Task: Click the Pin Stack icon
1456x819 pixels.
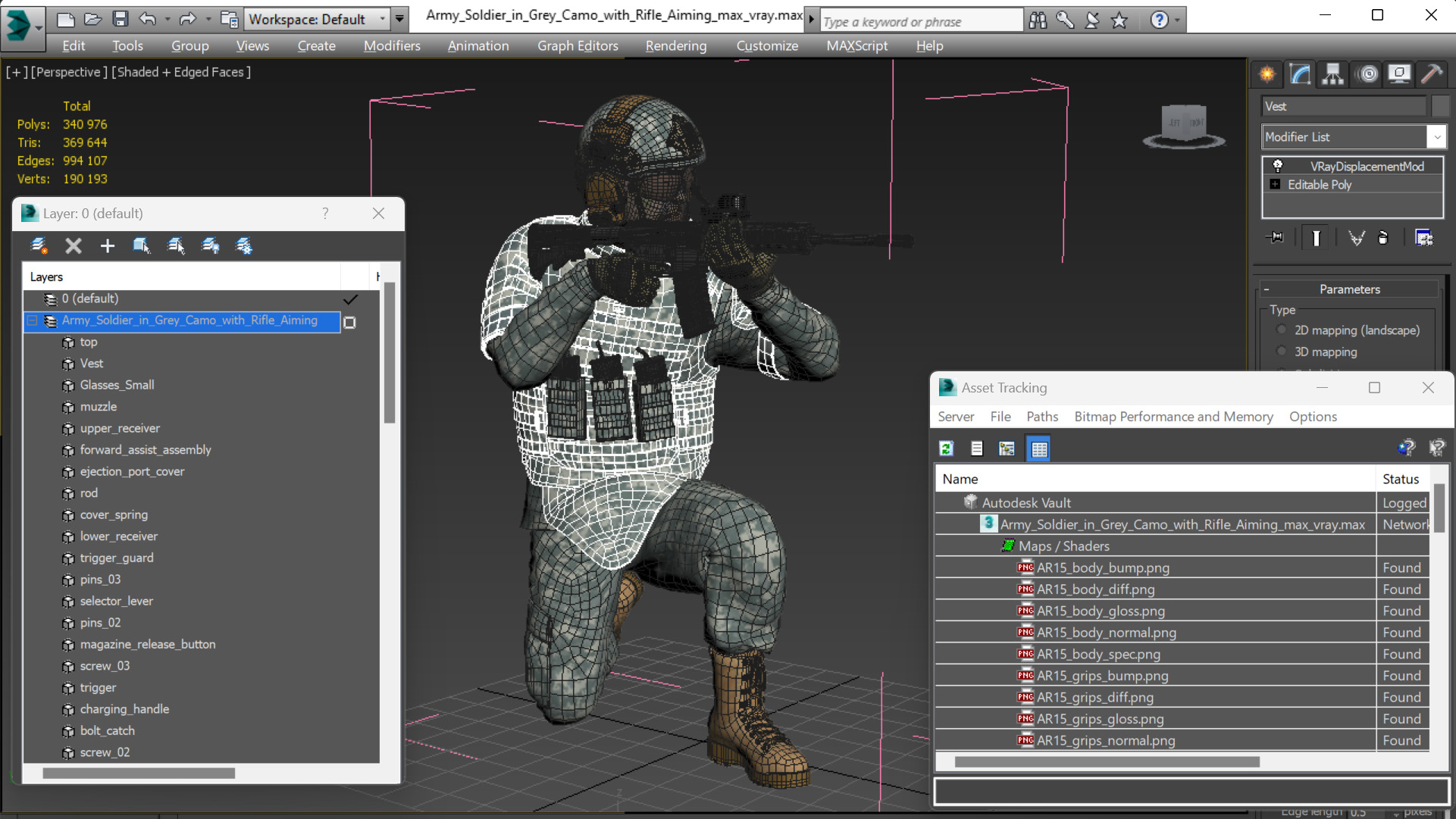Action: coord(1275,238)
